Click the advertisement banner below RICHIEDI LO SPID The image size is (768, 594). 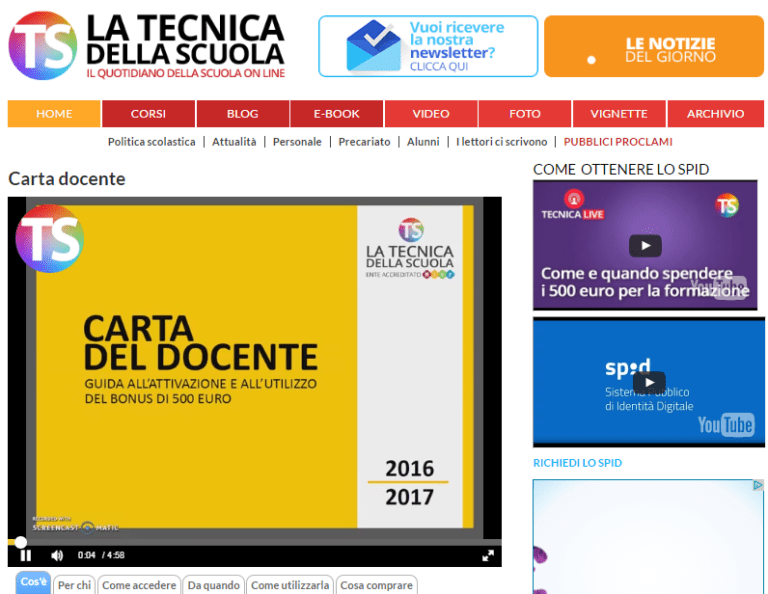pyautogui.click(x=648, y=537)
